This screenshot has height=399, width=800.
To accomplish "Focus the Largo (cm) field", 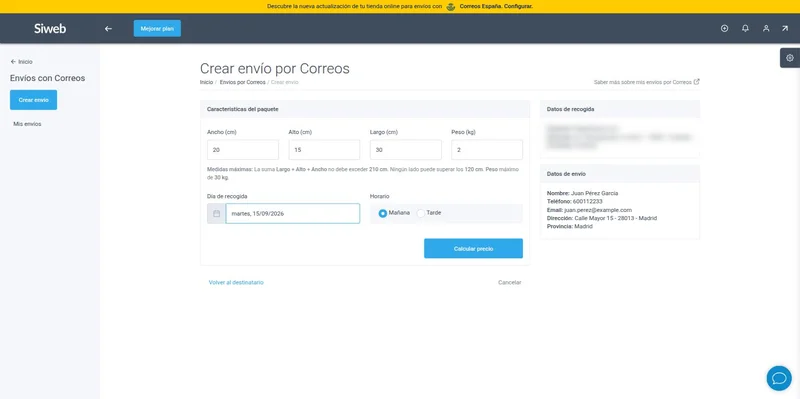I will tap(406, 150).
